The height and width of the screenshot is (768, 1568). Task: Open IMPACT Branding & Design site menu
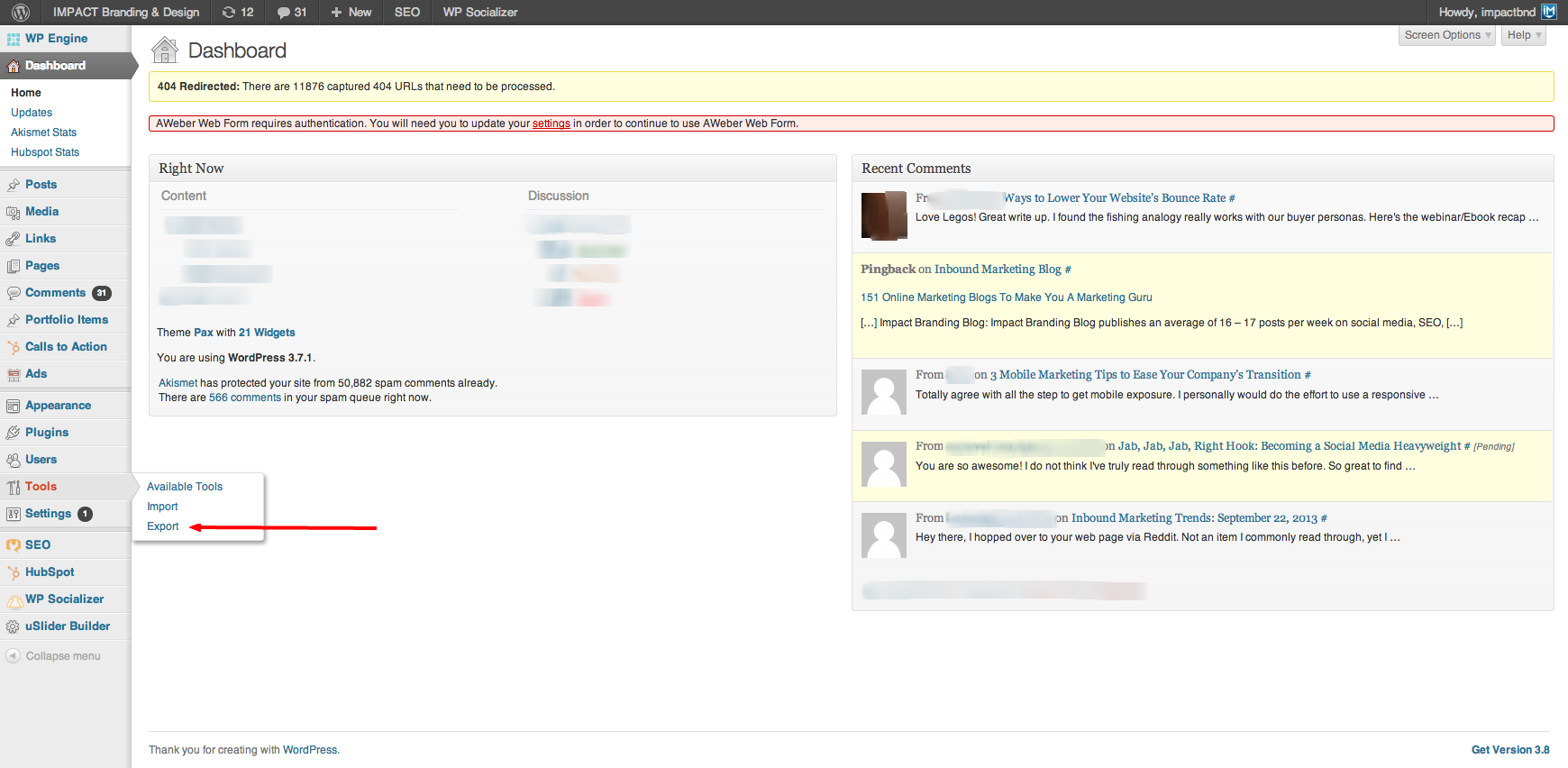pos(126,12)
